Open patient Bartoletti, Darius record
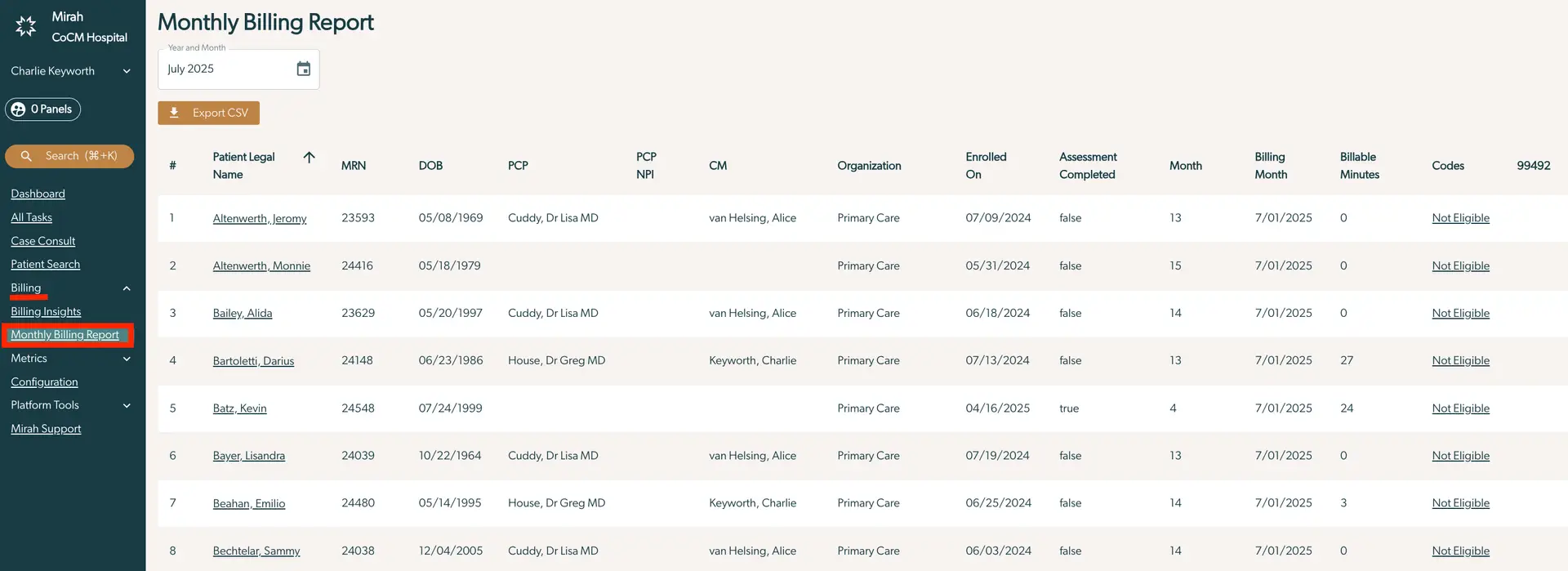This screenshot has height=571, width=1568. coord(253,361)
